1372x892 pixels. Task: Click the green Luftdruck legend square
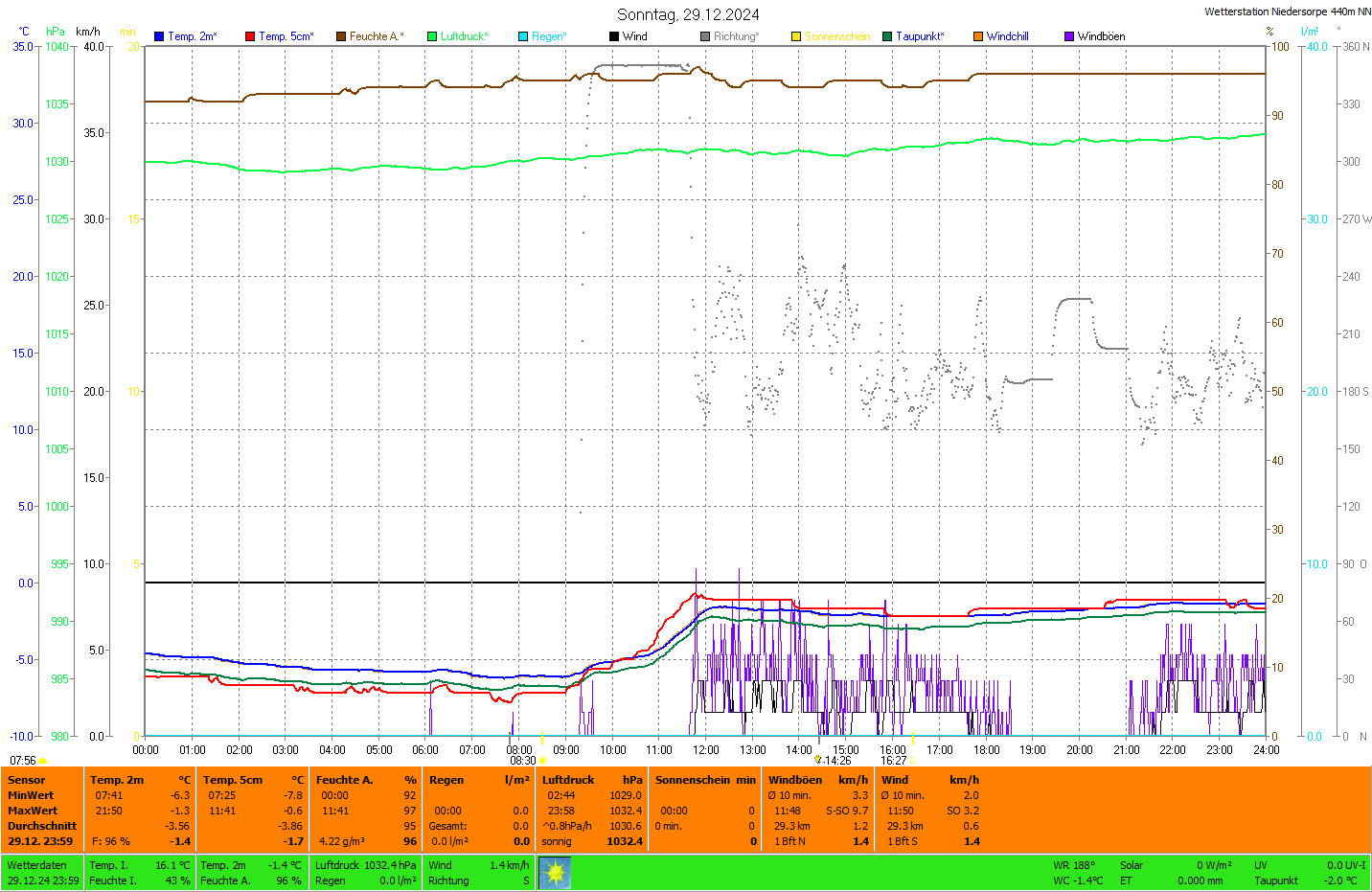pos(432,36)
